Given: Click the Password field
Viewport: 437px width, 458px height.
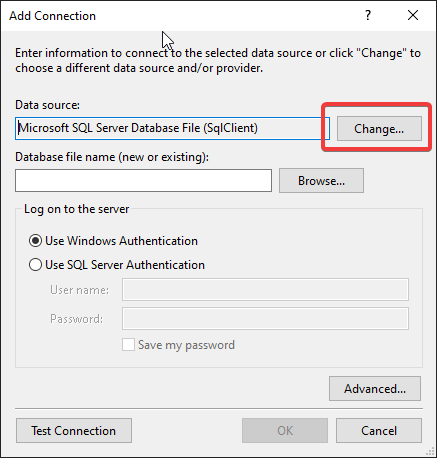Looking at the screenshot, I should 265,319.
